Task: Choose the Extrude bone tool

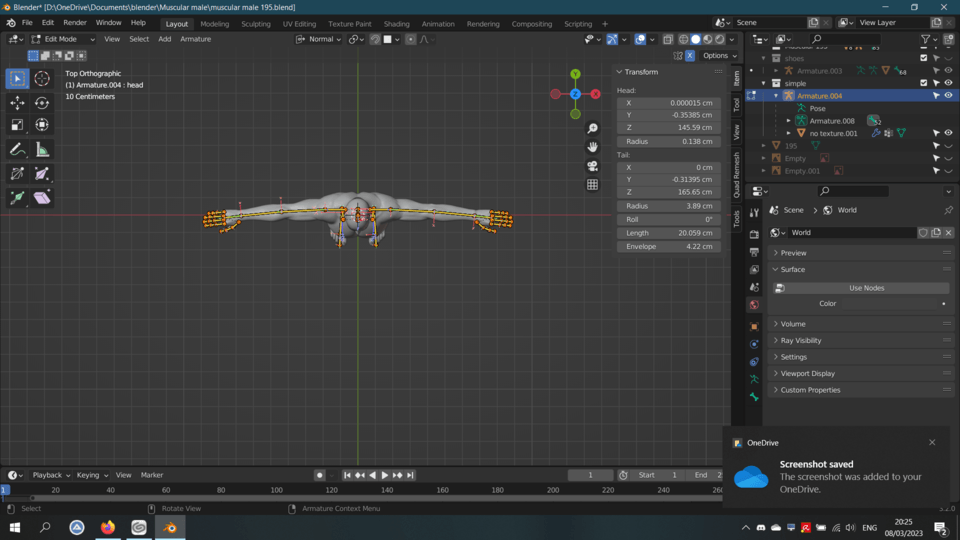Action: pos(17,198)
